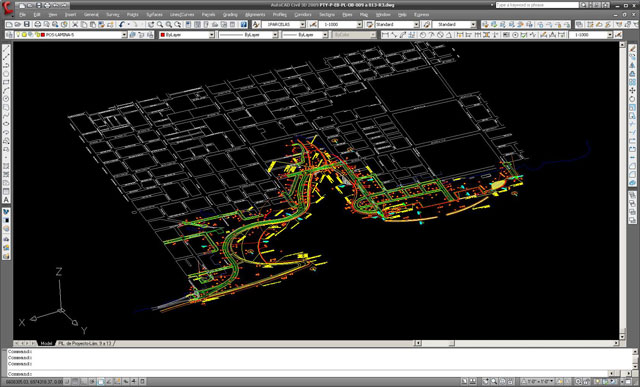The width and height of the screenshot is (640, 387).
Task: Select the Rotate tool in Modify toolbar
Action: [632, 99]
